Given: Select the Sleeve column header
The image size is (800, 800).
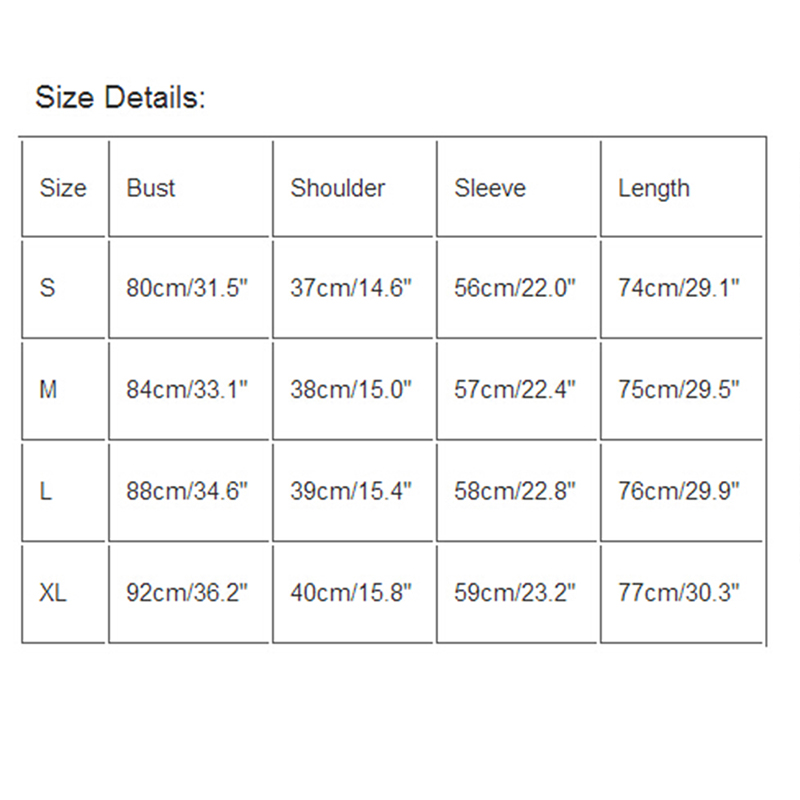Looking at the screenshot, I should [x=490, y=188].
